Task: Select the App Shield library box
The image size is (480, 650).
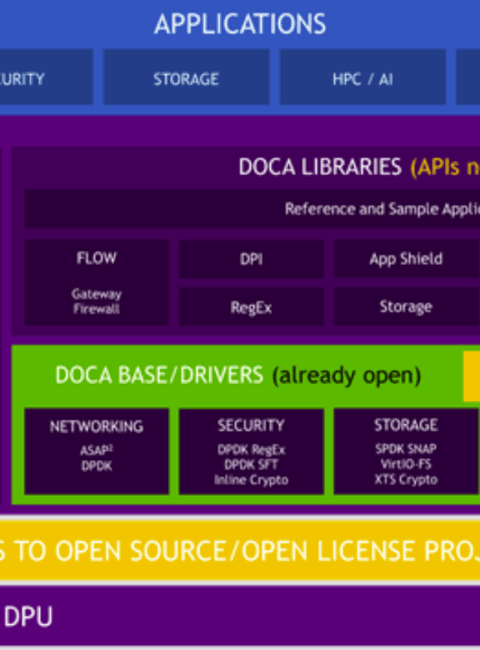Action: [x=406, y=259]
